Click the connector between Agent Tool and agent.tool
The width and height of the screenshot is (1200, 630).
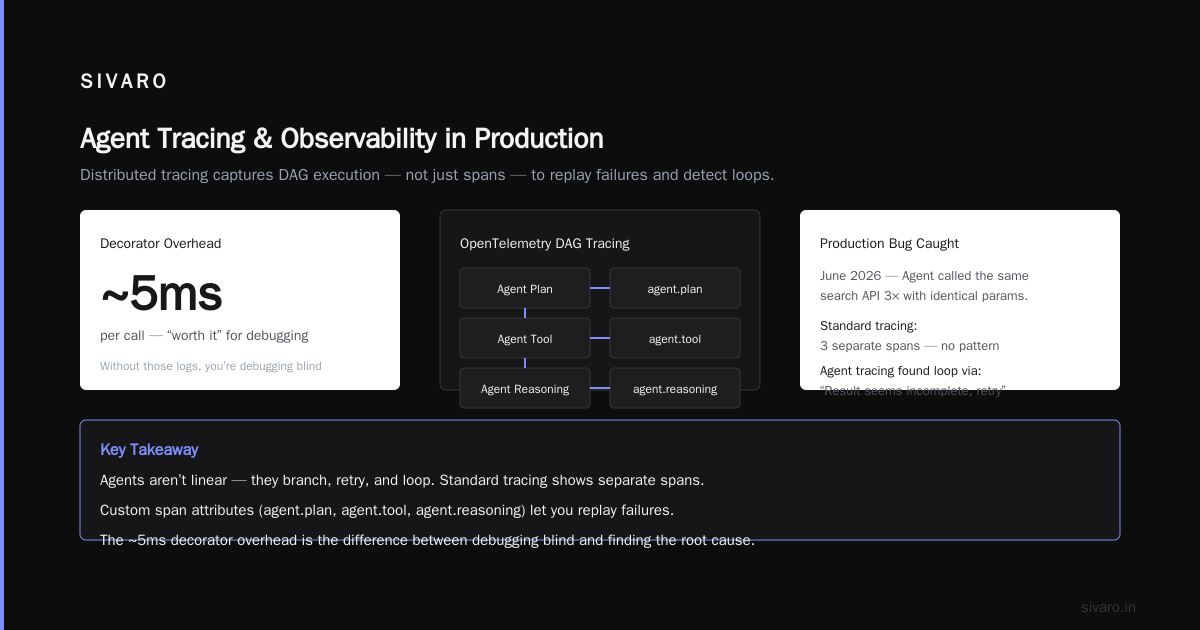(x=600, y=338)
